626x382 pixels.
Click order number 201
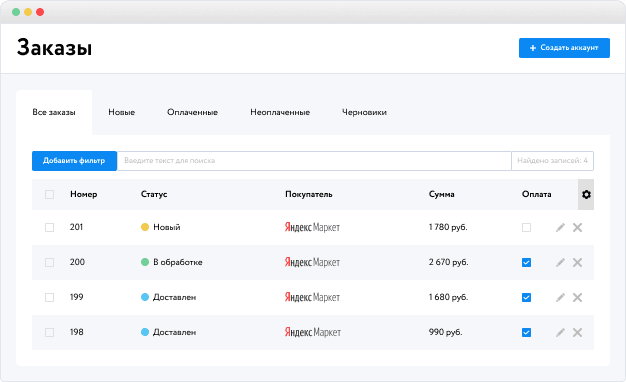[77, 227]
